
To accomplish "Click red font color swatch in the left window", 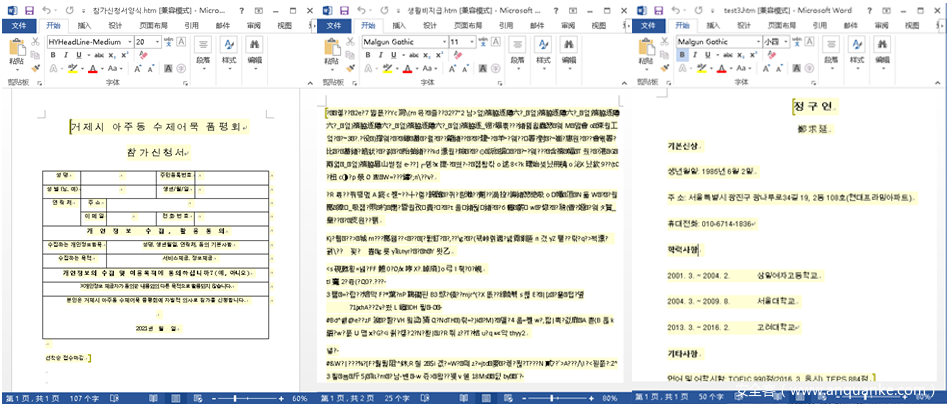I will [x=92, y=71].
